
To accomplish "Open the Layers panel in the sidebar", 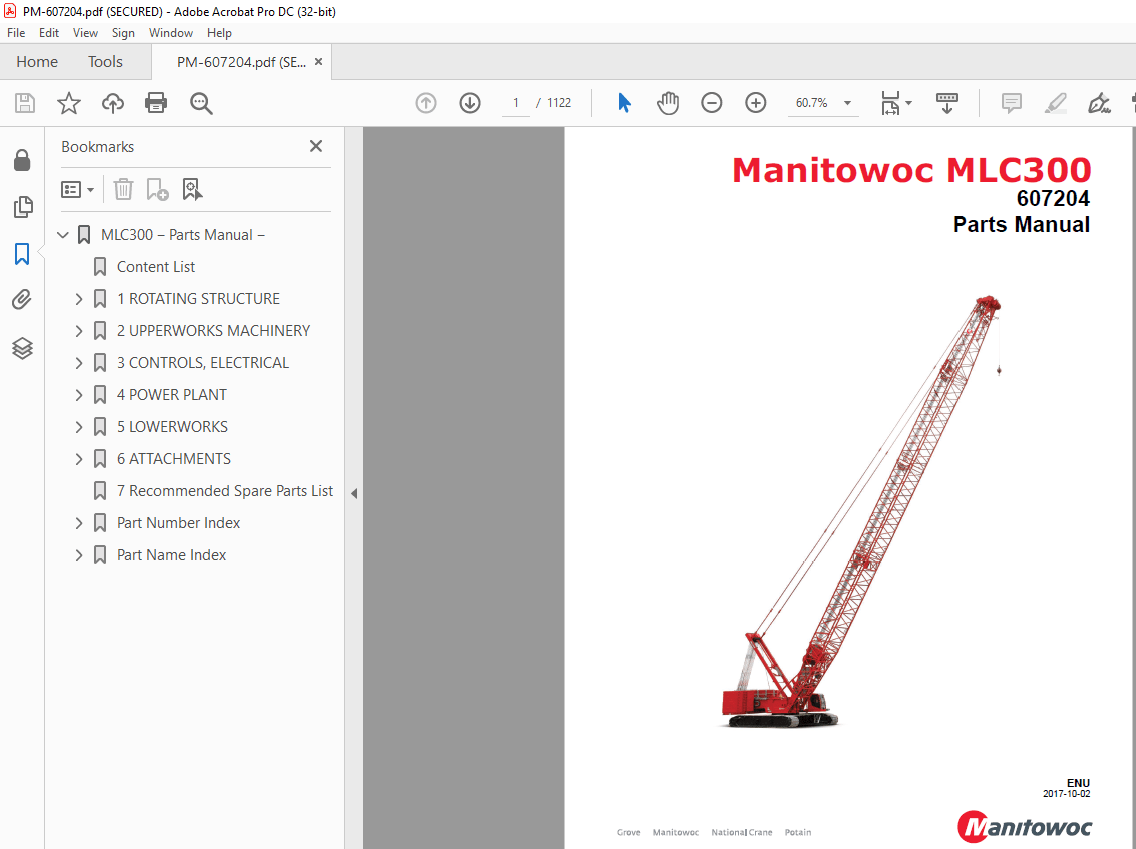I will pos(22,348).
